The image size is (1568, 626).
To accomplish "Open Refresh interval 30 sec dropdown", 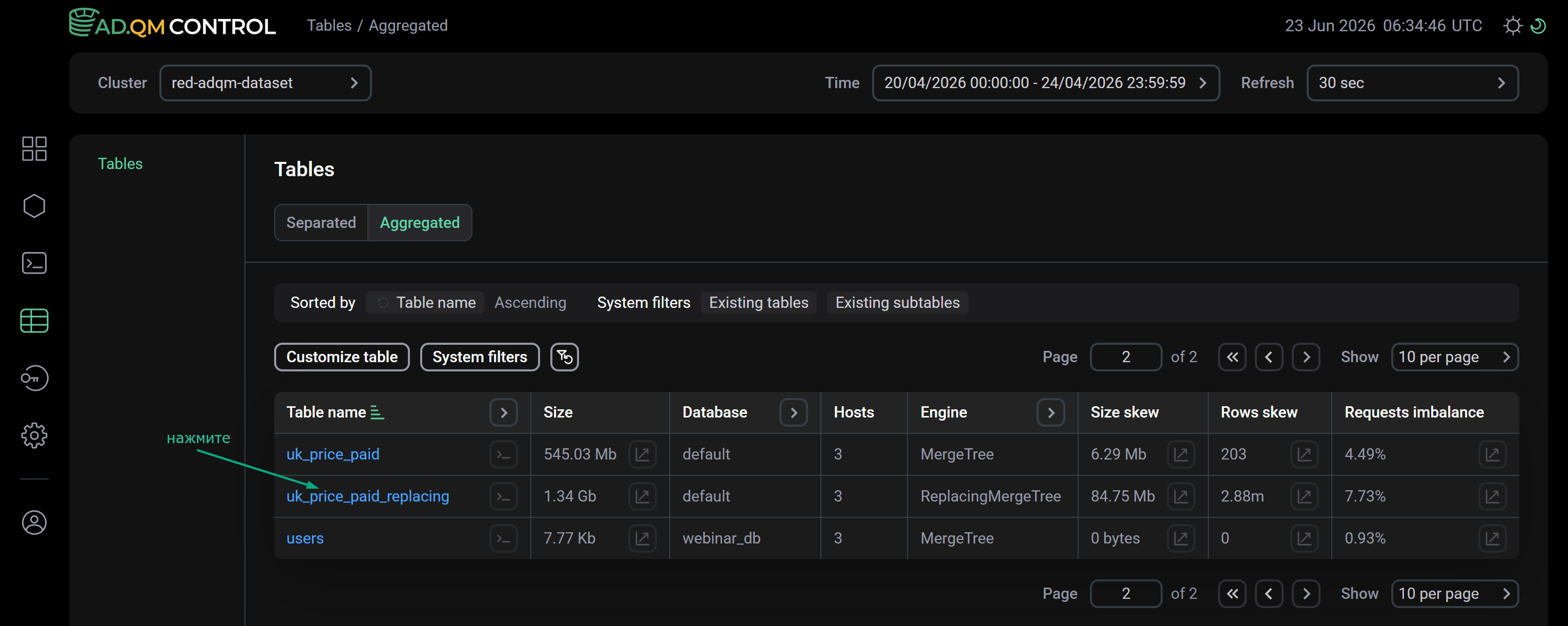I will click(x=1412, y=83).
